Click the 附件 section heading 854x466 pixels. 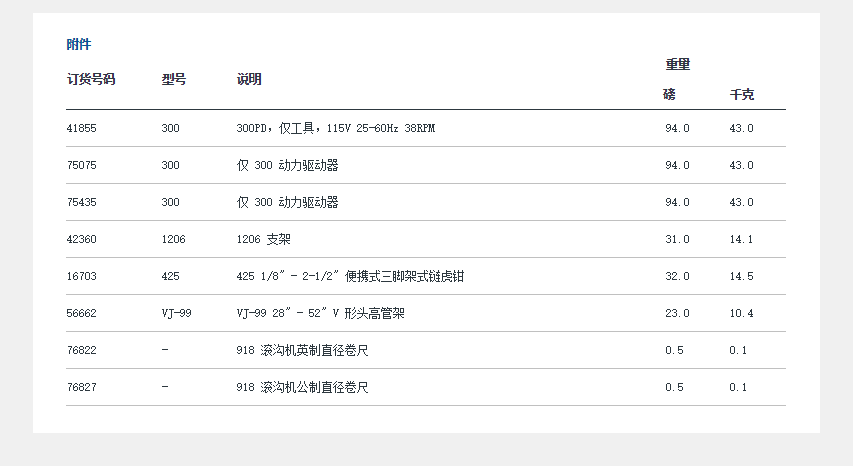tap(79, 44)
